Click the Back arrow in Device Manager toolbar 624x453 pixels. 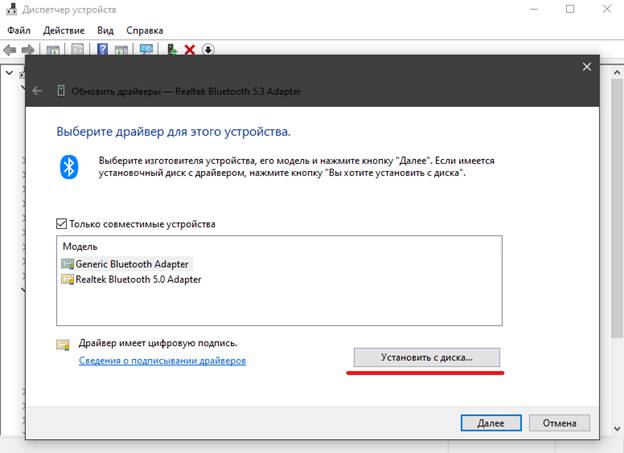(10, 49)
